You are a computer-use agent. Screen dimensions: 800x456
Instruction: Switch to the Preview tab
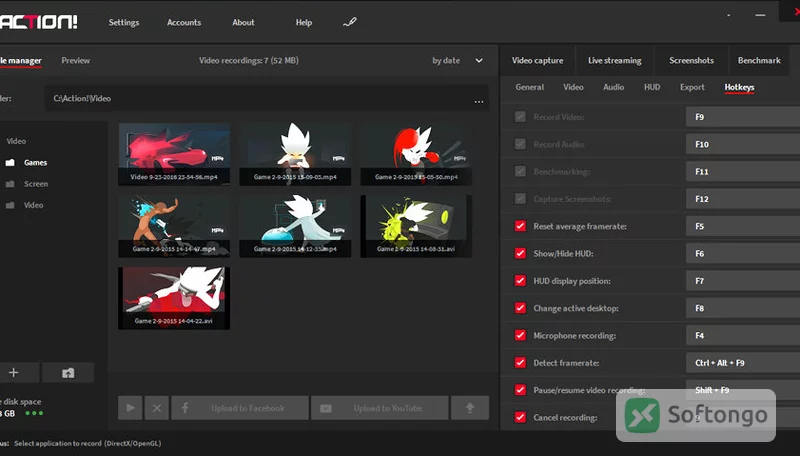[76, 60]
